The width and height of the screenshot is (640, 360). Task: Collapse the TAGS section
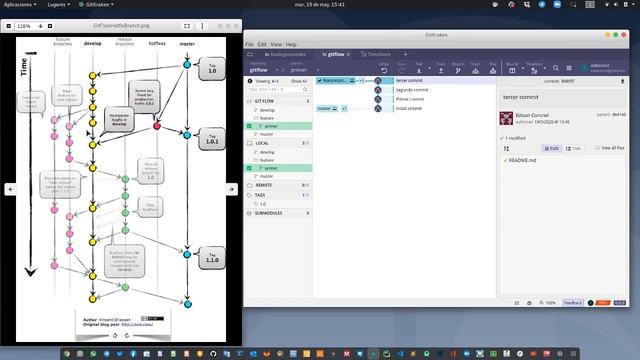click(x=278, y=195)
